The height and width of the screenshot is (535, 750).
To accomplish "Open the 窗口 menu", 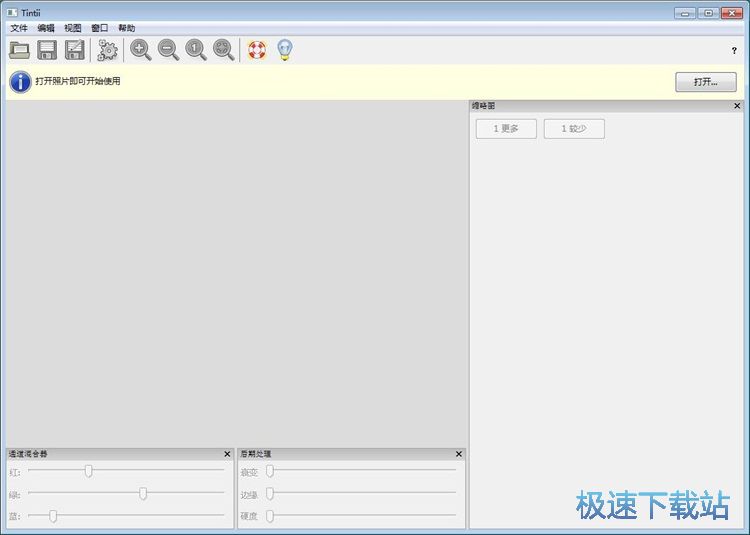I will click(99, 28).
